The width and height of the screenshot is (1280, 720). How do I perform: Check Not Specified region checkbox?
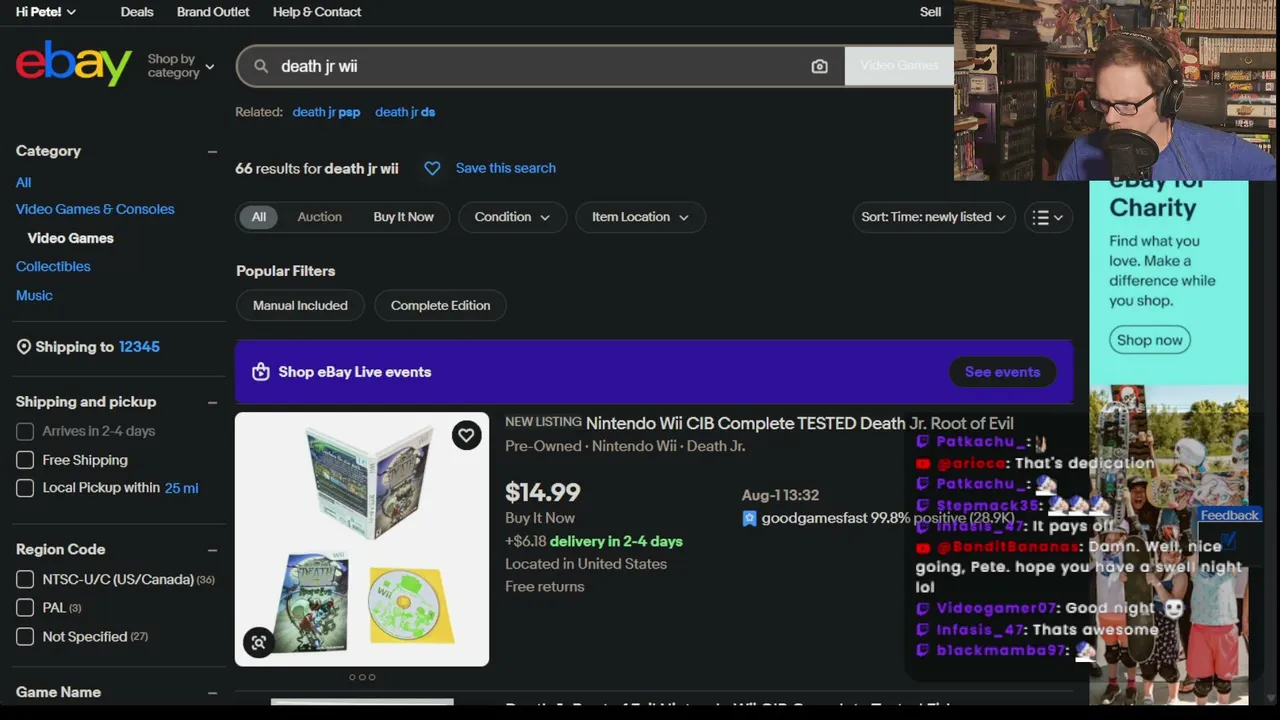[25, 636]
